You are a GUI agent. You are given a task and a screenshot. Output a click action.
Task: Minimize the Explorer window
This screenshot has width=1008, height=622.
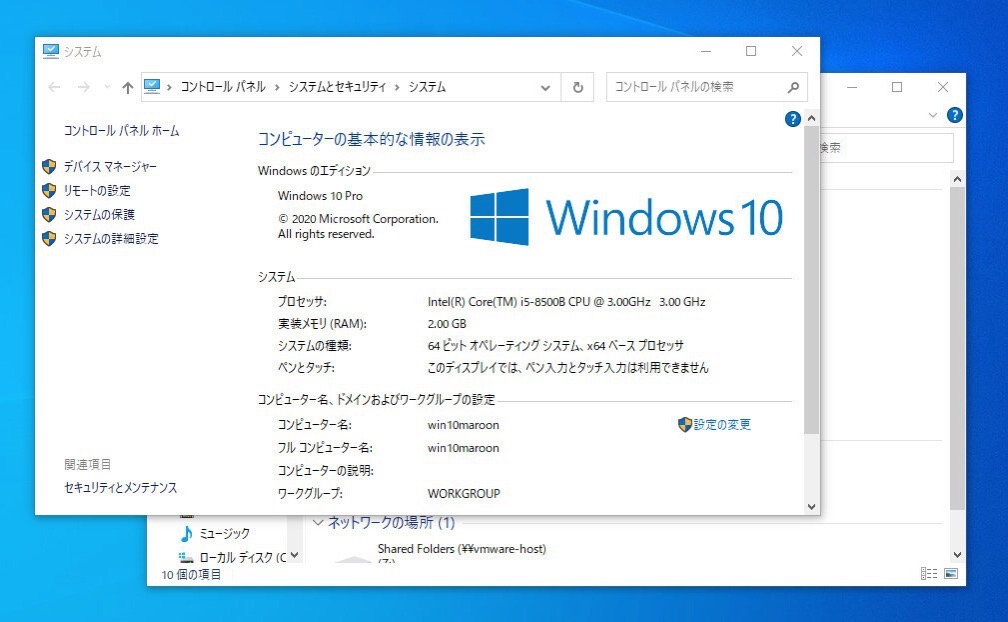(x=852, y=87)
